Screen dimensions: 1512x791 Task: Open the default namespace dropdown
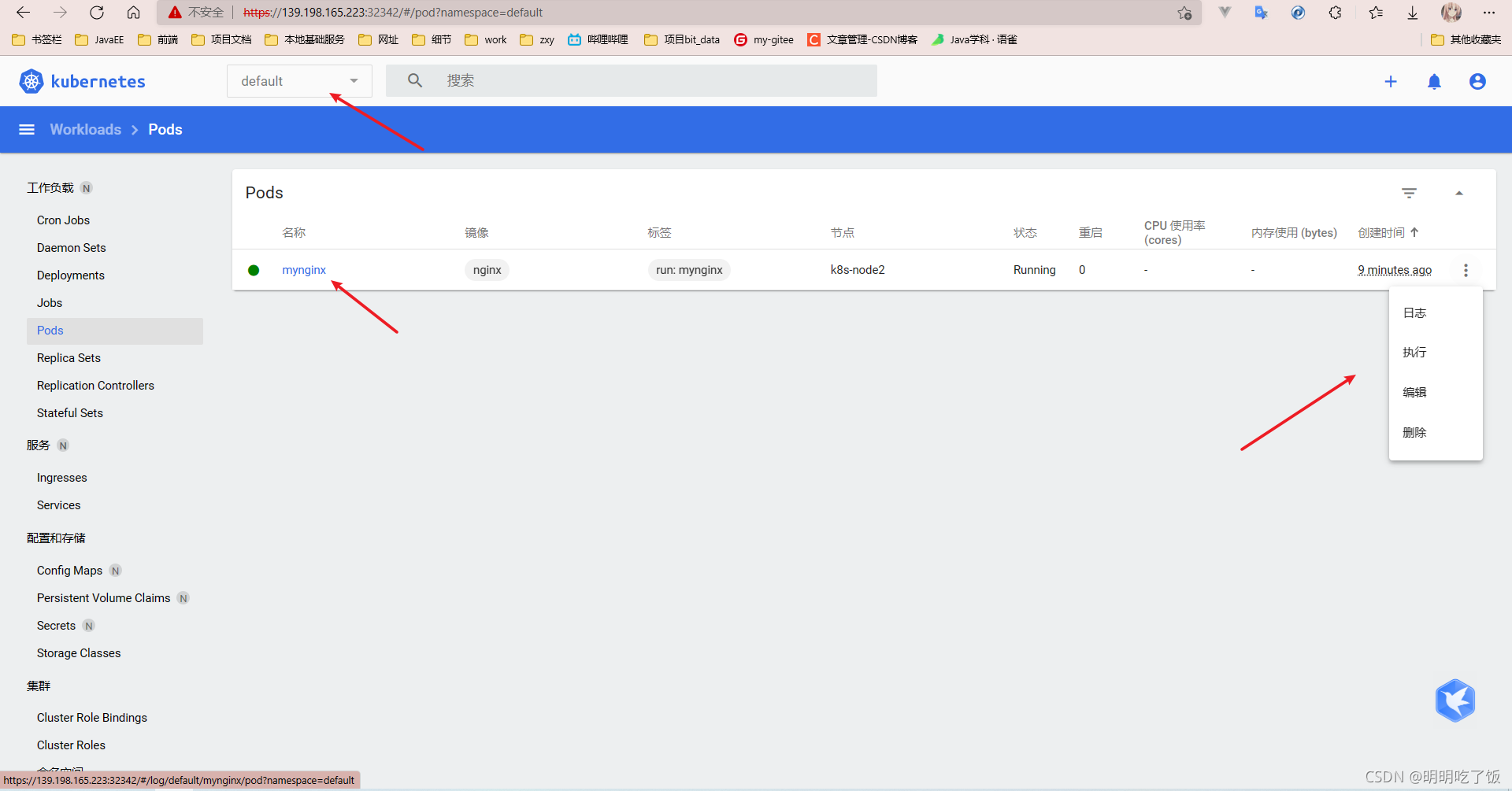[x=299, y=81]
